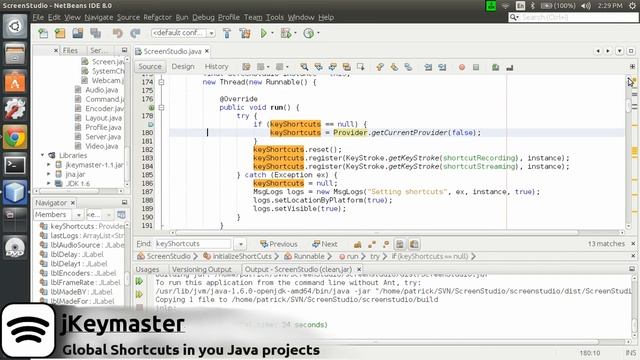Click the New File toolbar icon
Screen dimensions: 640x360
(x=43, y=33)
